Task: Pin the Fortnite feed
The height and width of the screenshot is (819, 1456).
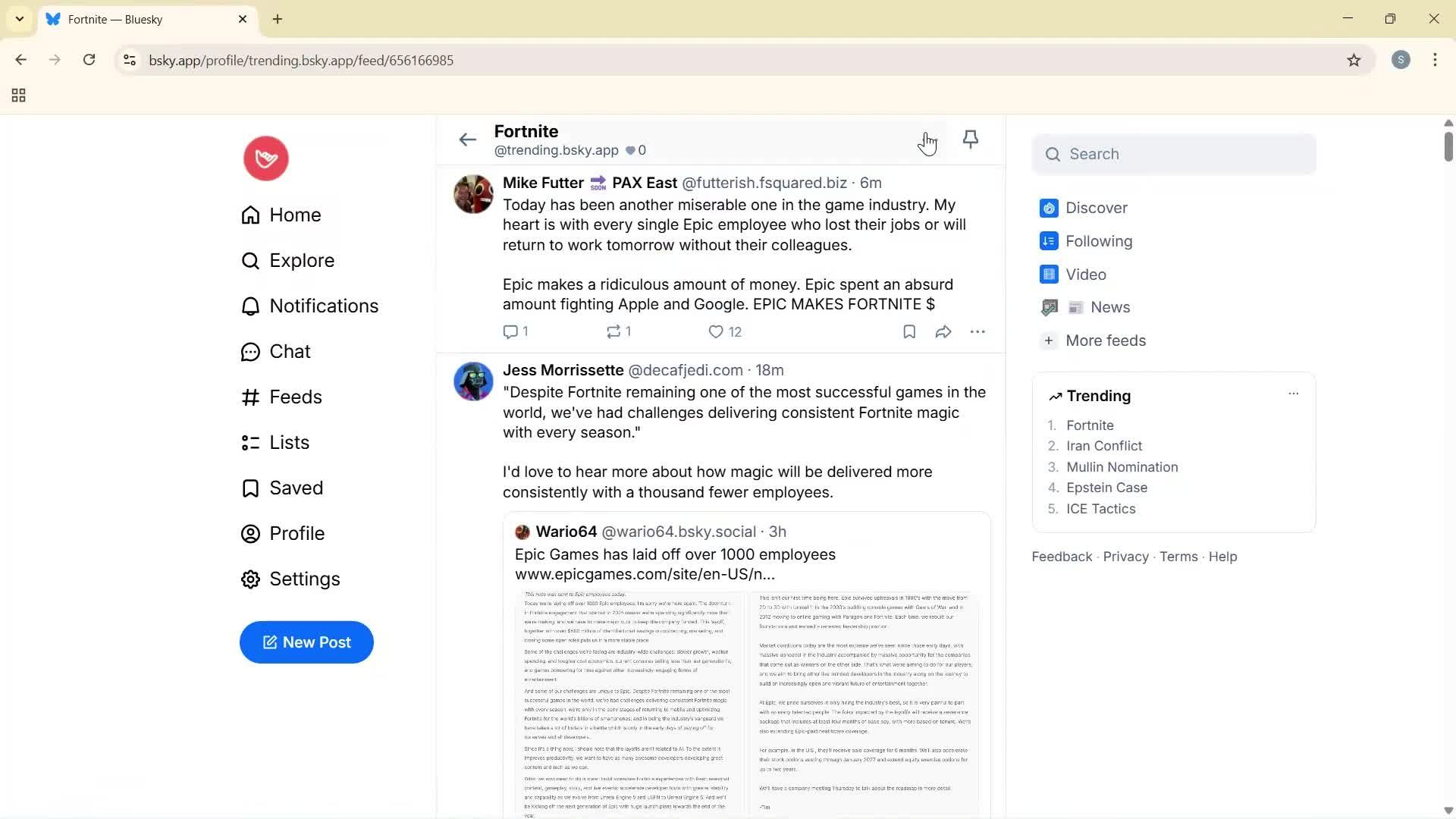Action: coord(971,140)
